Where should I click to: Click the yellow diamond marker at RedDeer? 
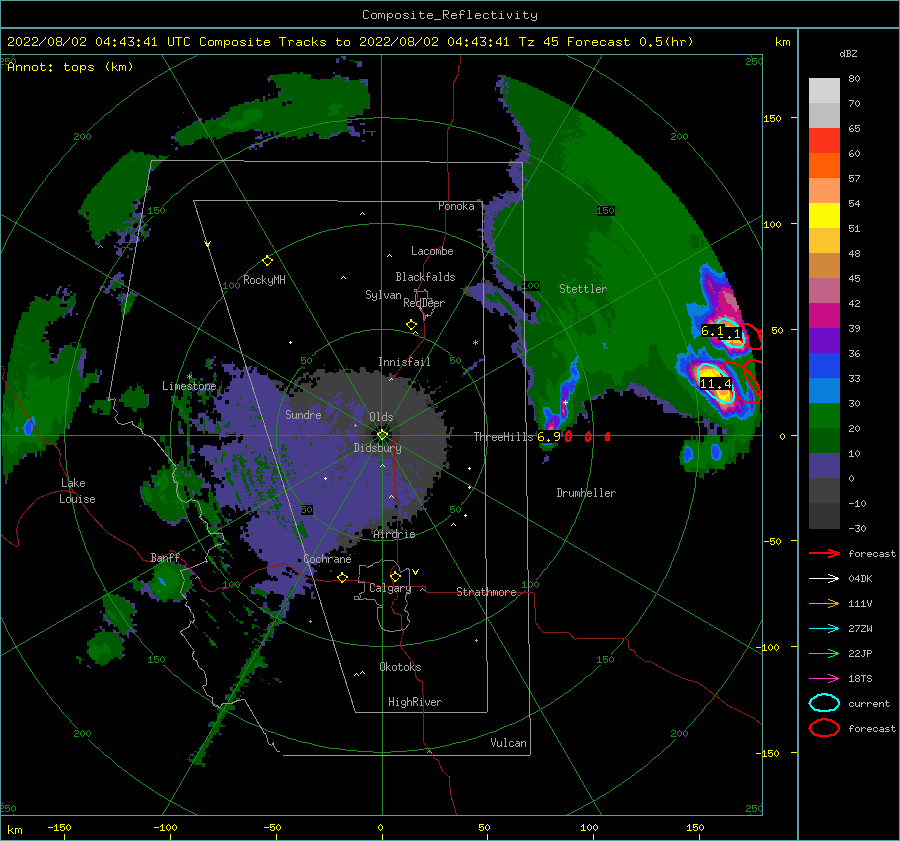(411, 325)
